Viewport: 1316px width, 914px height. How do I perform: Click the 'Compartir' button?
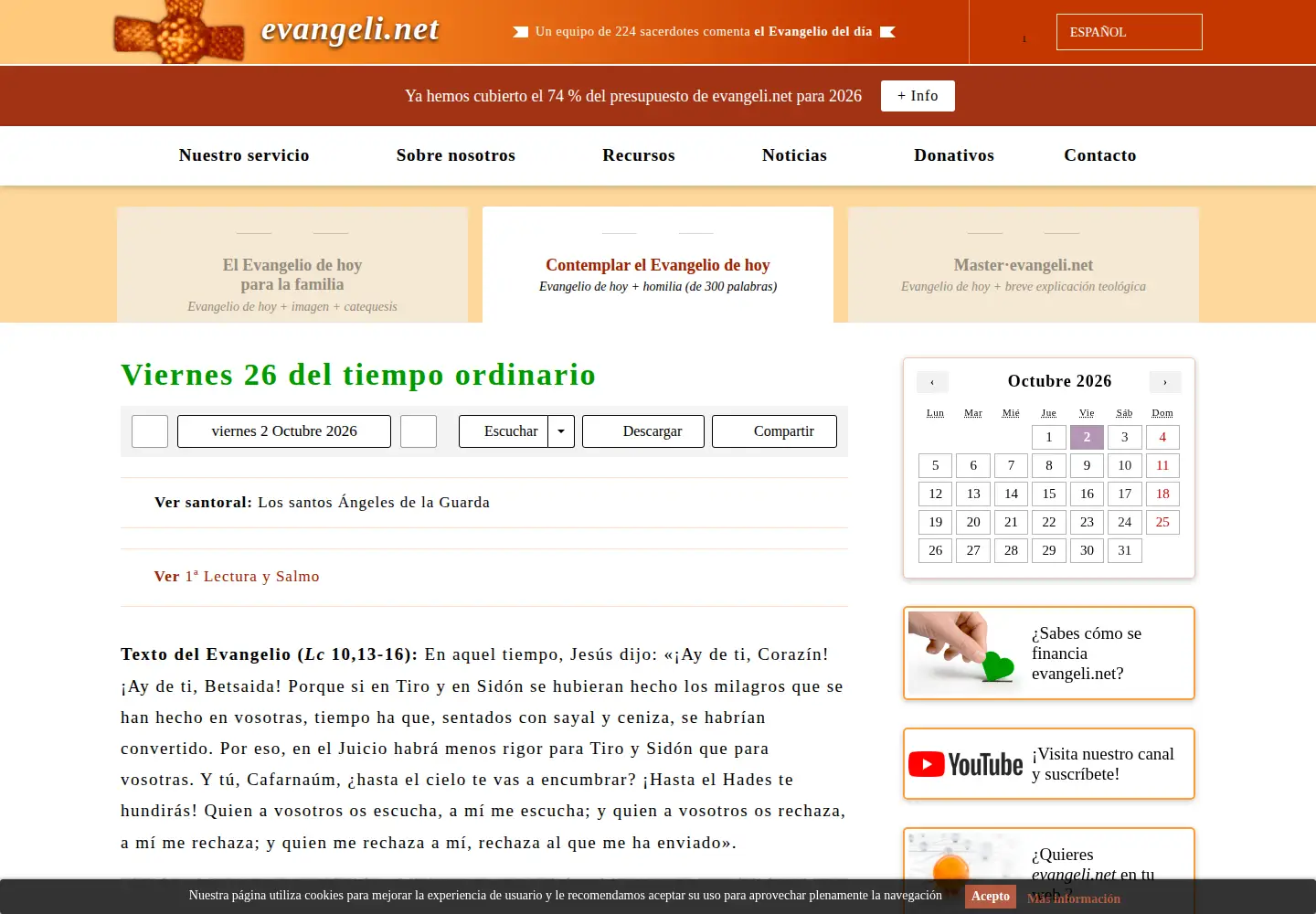pos(774,431)
